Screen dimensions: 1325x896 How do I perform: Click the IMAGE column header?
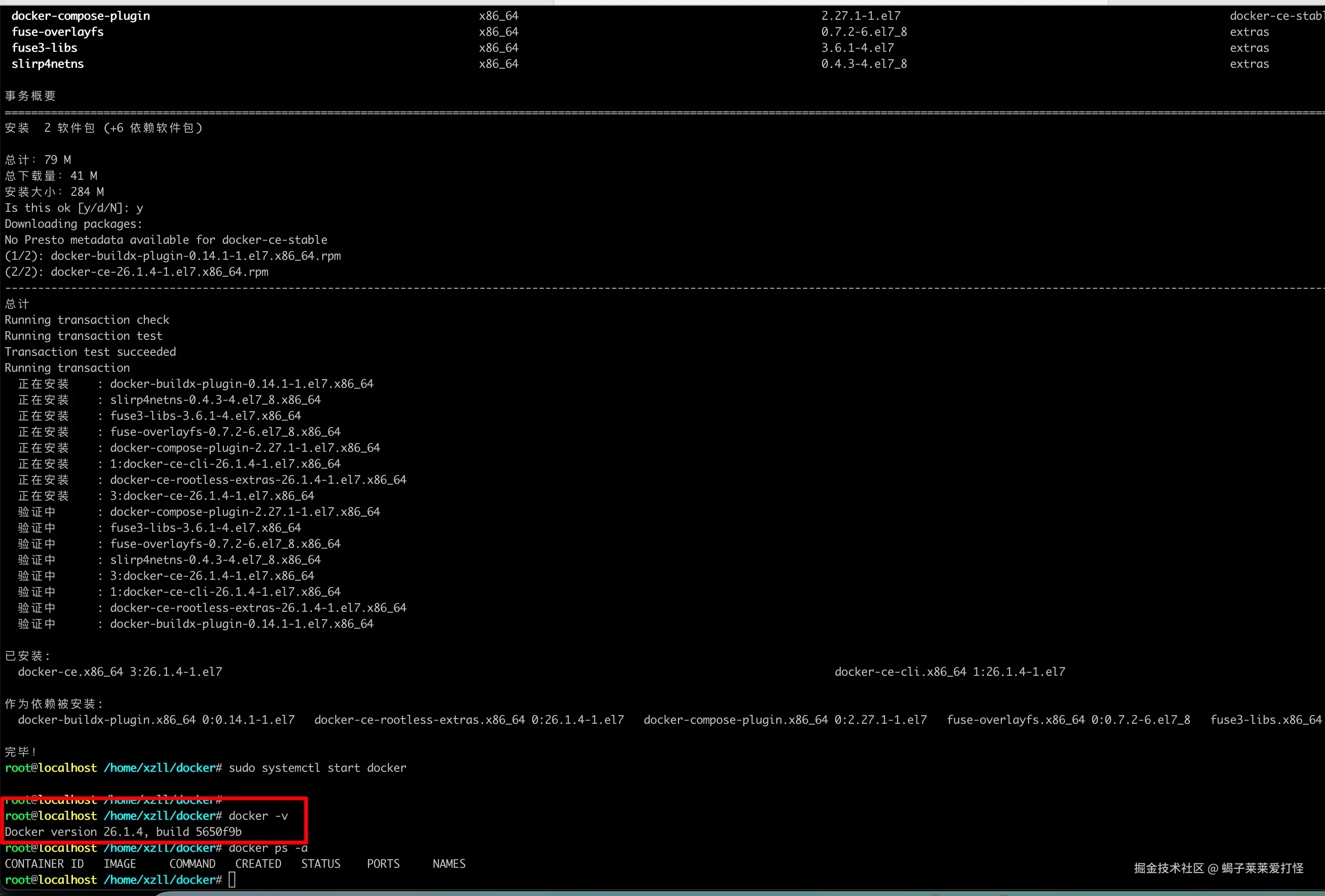pyautogui.click(x=120, y=864)
